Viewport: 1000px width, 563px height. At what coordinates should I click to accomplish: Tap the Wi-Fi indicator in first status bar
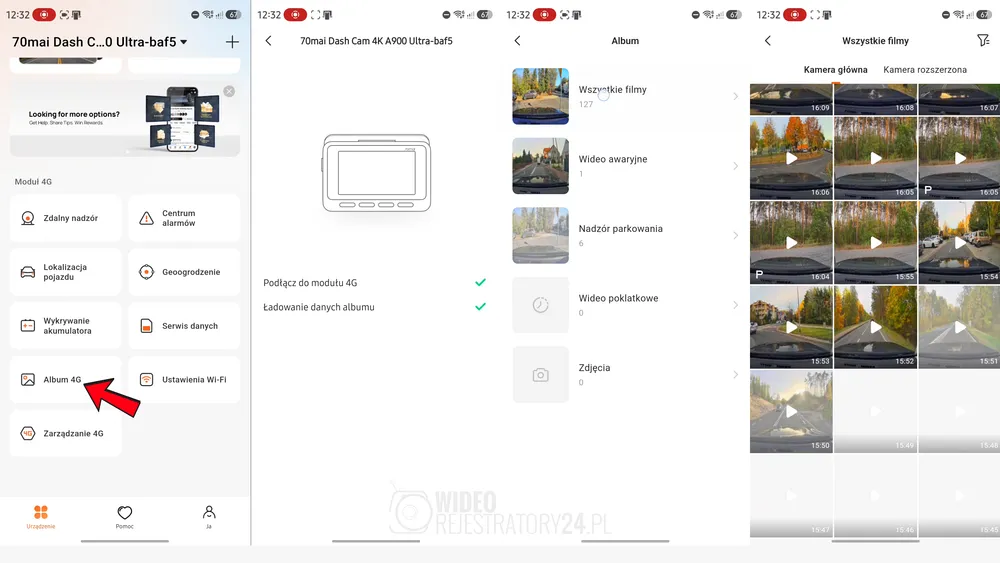tap(208, 14)
